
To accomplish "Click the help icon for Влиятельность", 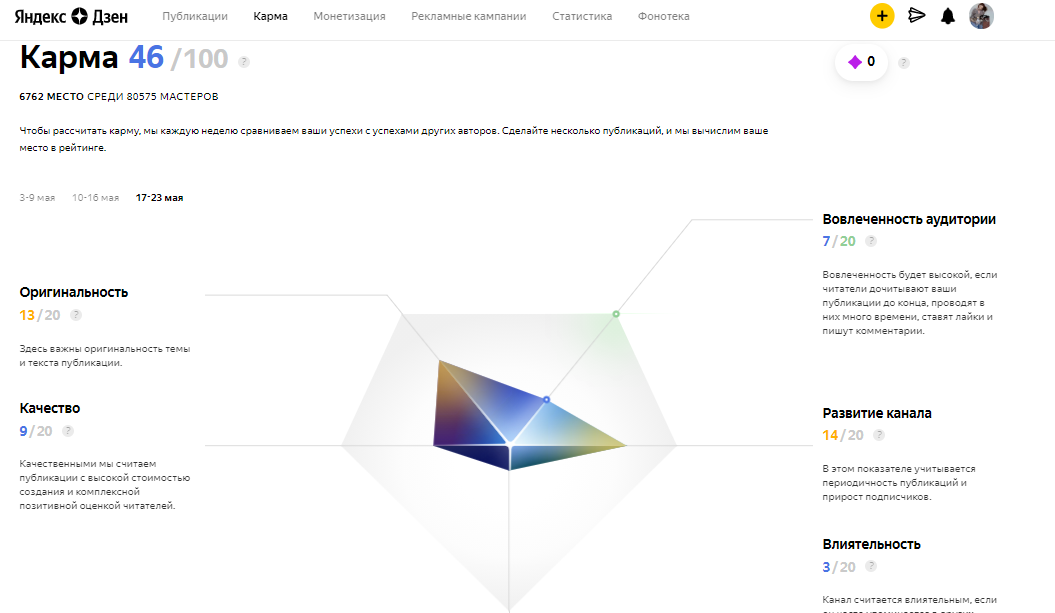I will point(871,566).
